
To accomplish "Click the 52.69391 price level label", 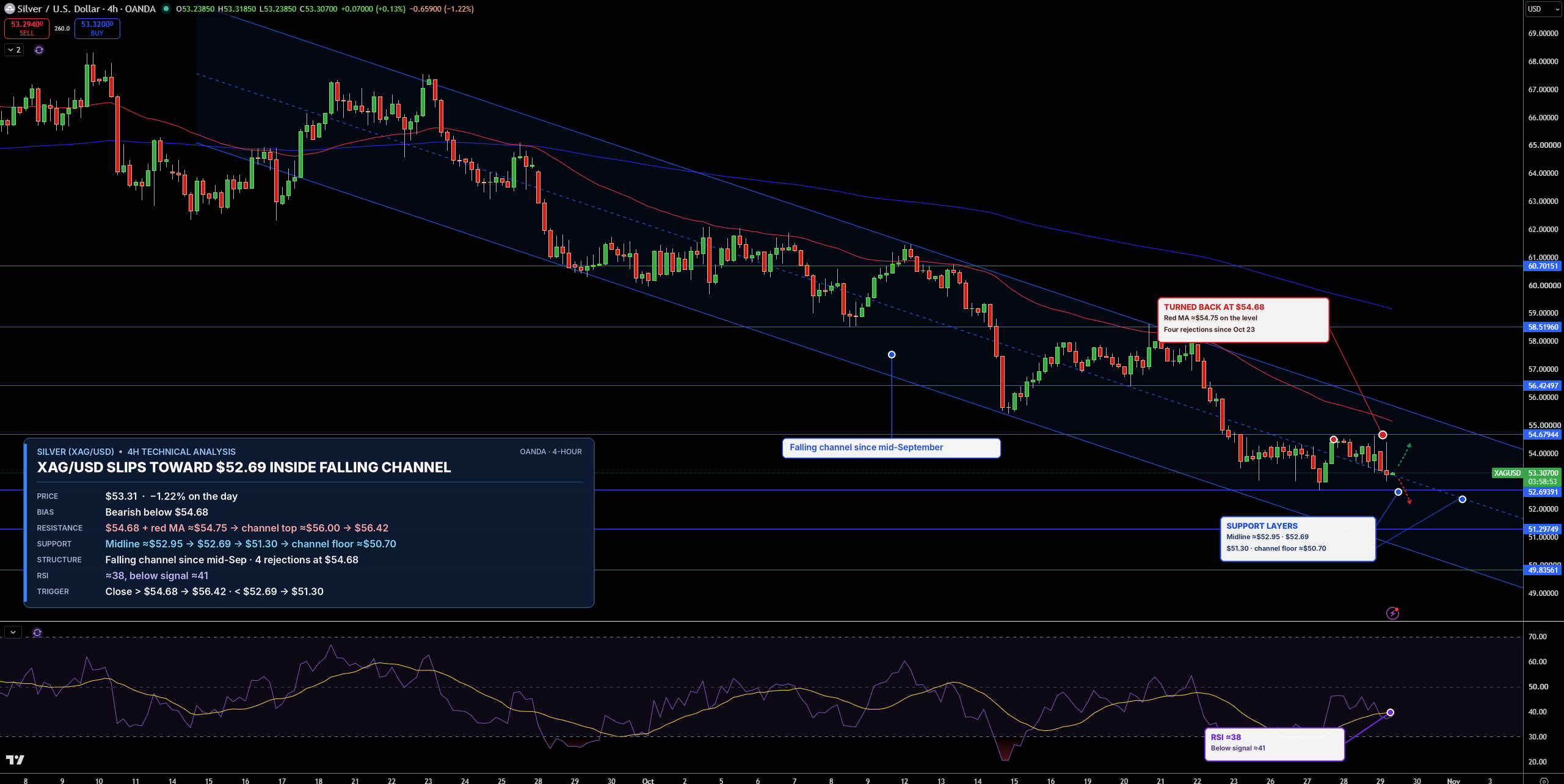I will tap(1543, 492).
